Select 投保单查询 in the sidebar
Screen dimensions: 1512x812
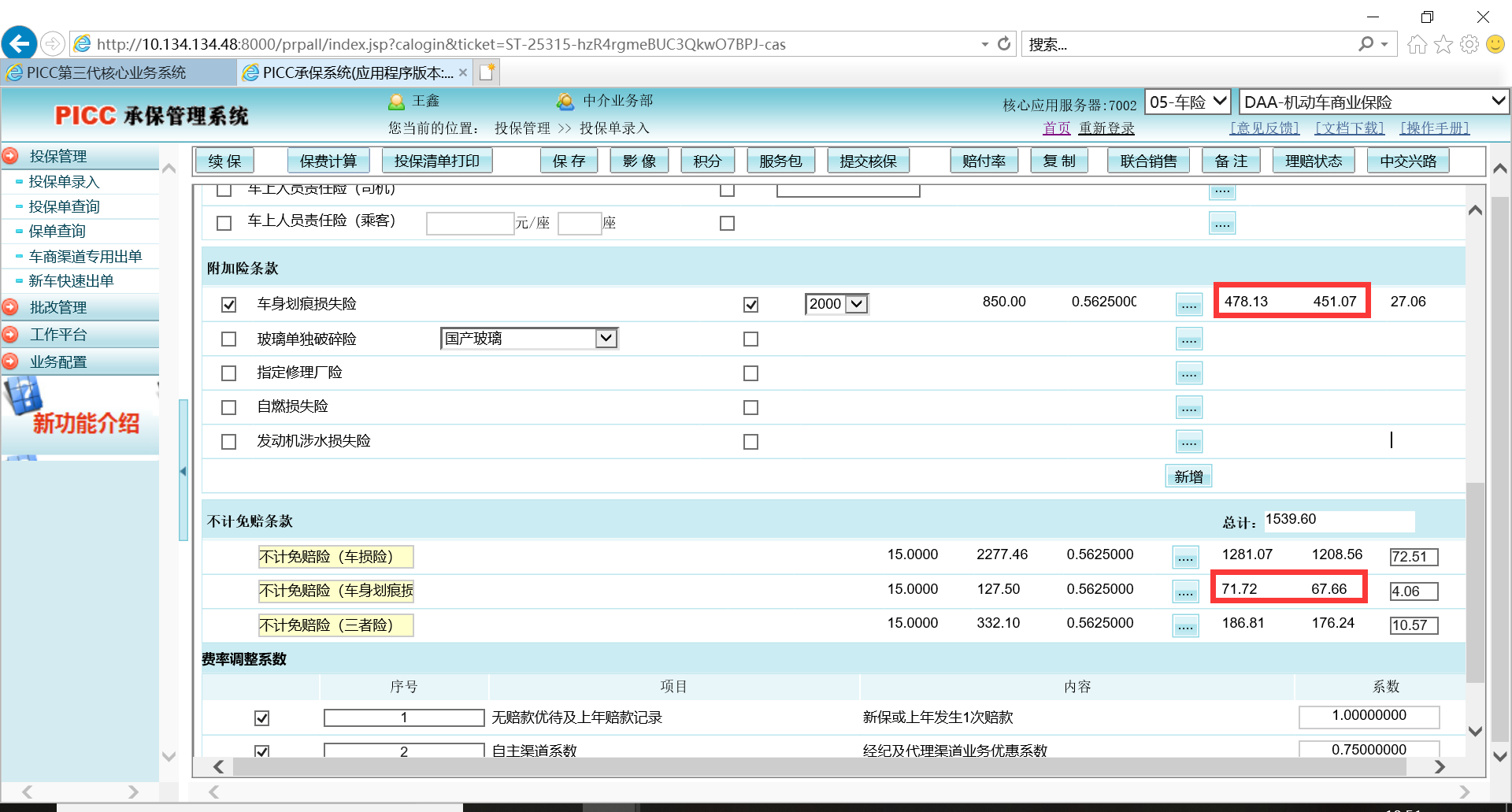[64, 206]
